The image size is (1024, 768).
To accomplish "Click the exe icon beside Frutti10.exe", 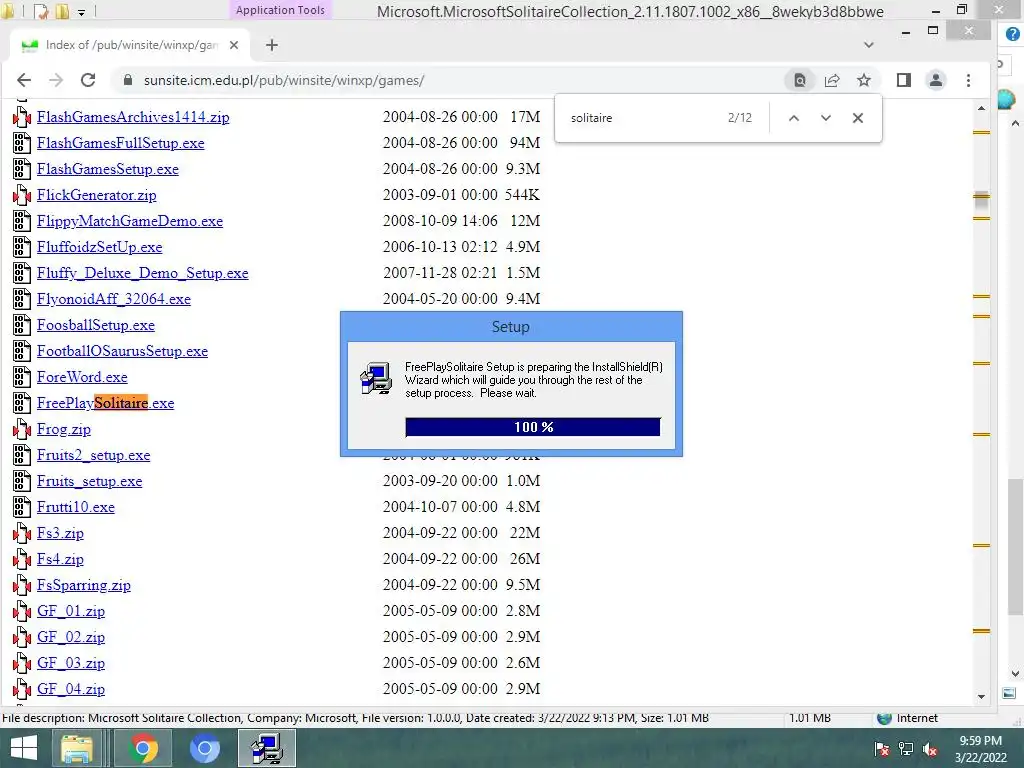I will coord(22,507).
